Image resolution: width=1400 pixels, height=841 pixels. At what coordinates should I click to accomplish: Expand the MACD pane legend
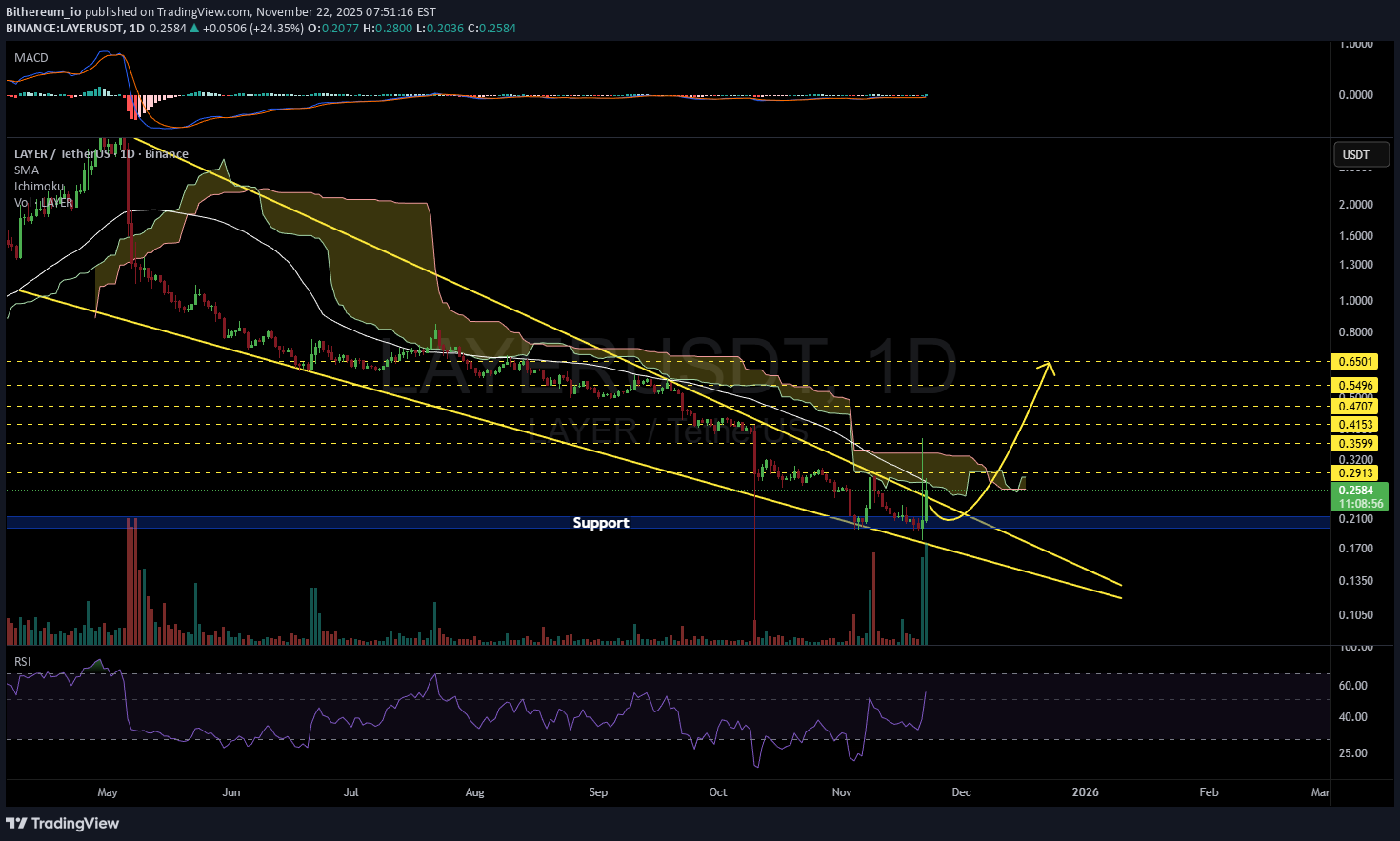click(31, 58)
